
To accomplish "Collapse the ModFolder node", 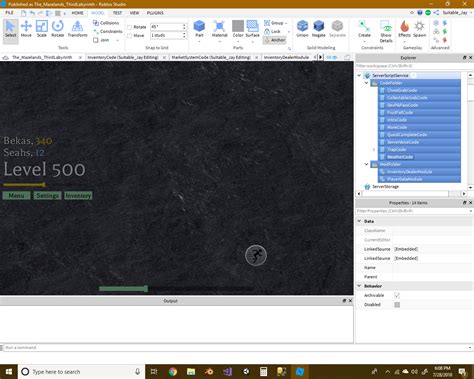I will tap(366, 164).
